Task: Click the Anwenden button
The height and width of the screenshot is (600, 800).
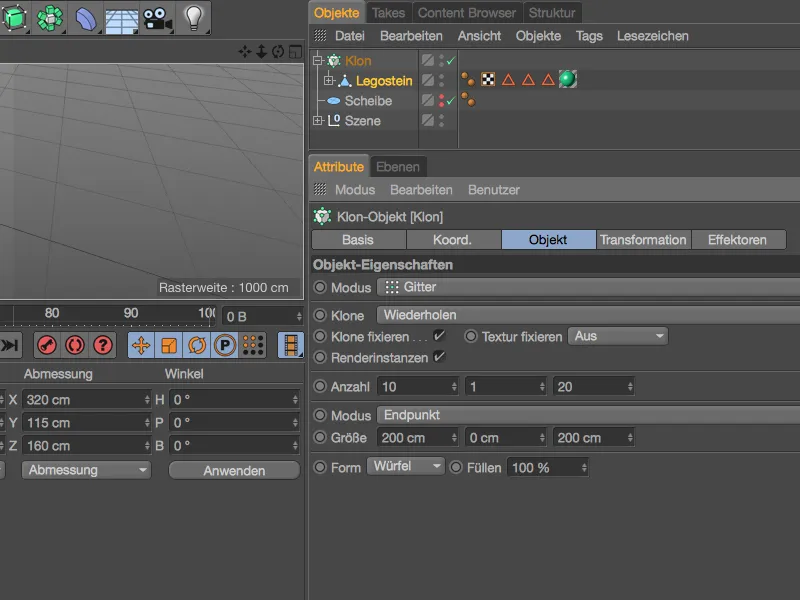Action: [234, 470]
